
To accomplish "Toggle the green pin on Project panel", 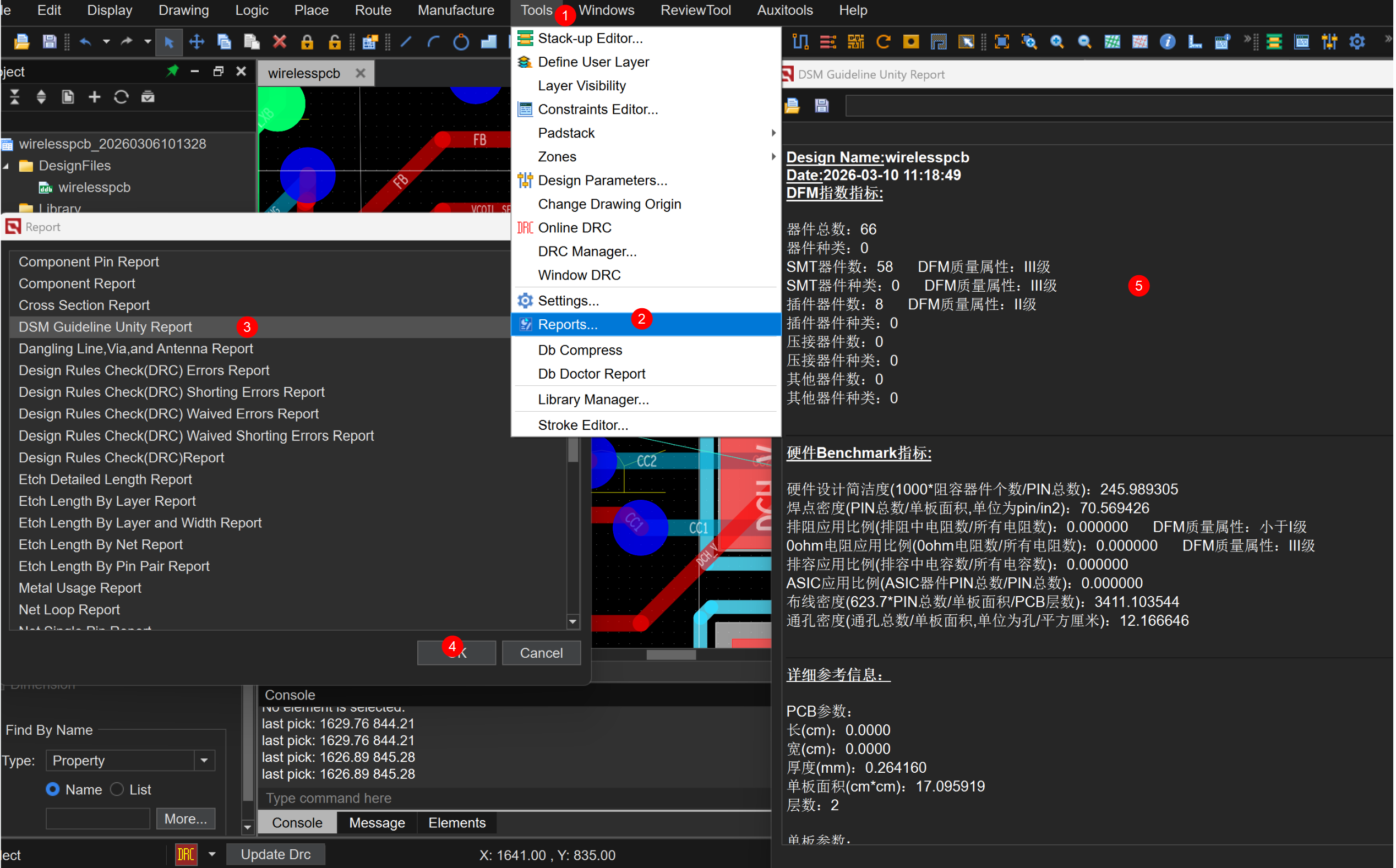I will click(x=172, y=71).
